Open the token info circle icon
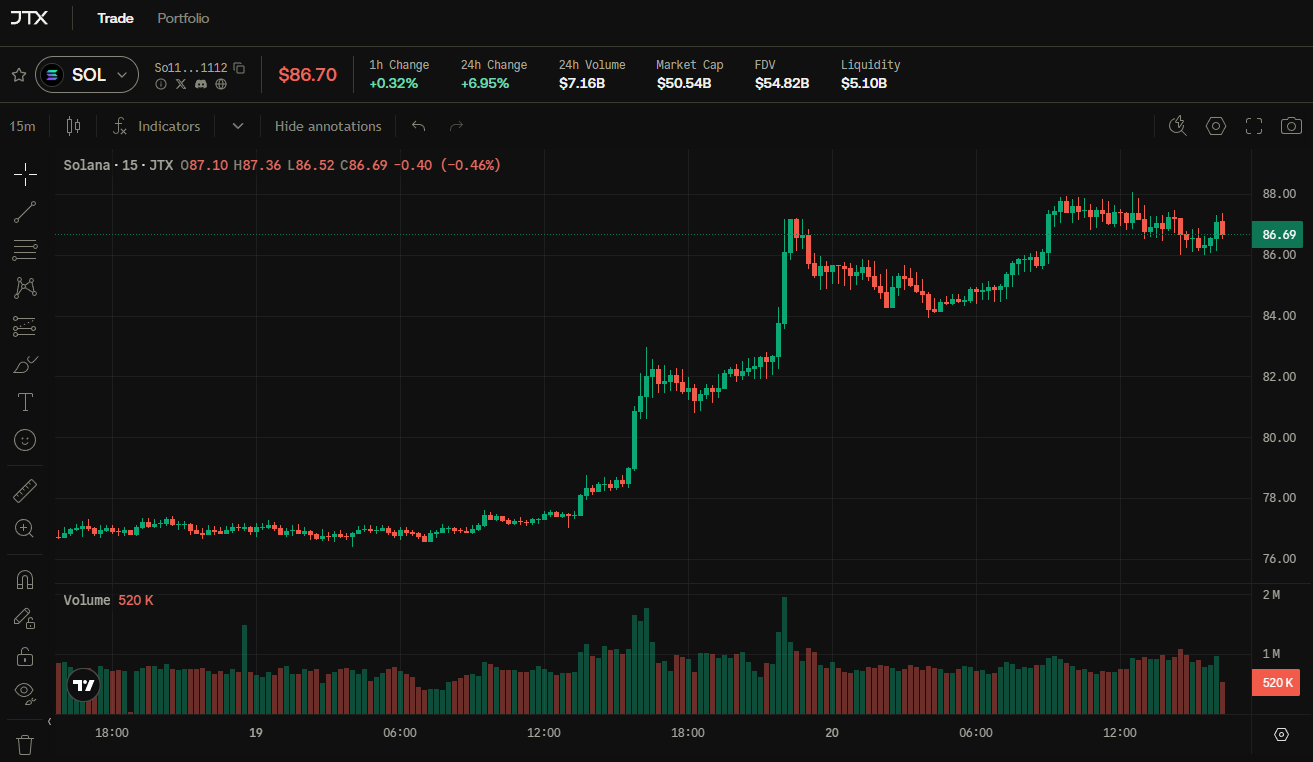The image size is (1313, 762). point(161,84)
